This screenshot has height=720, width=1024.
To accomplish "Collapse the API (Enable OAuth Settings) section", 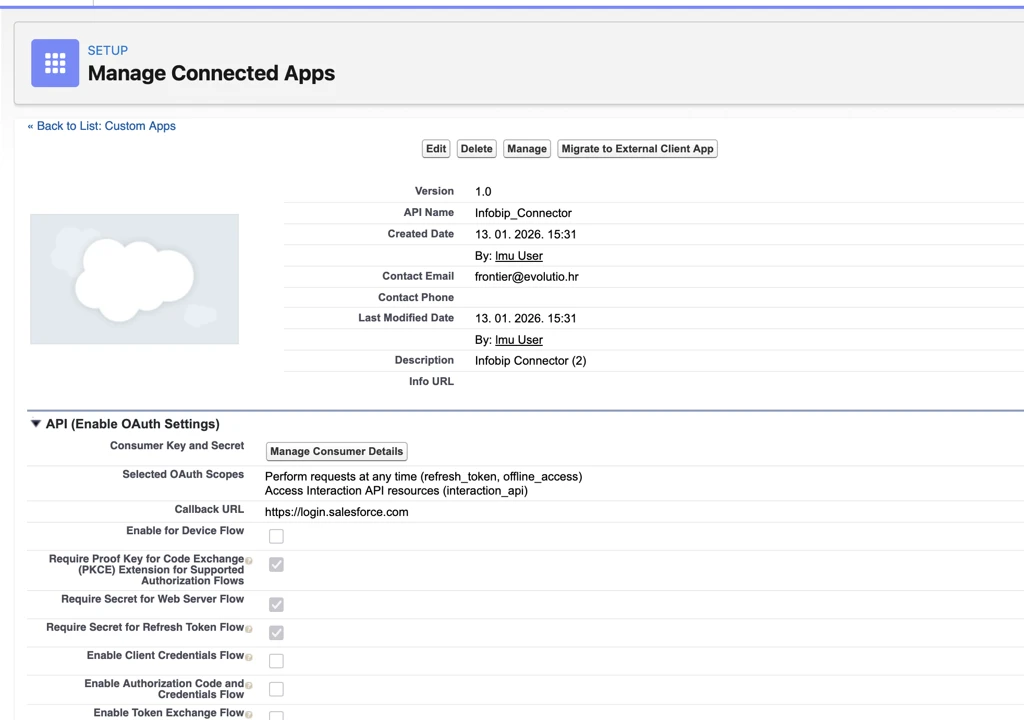I will [36, 424].
